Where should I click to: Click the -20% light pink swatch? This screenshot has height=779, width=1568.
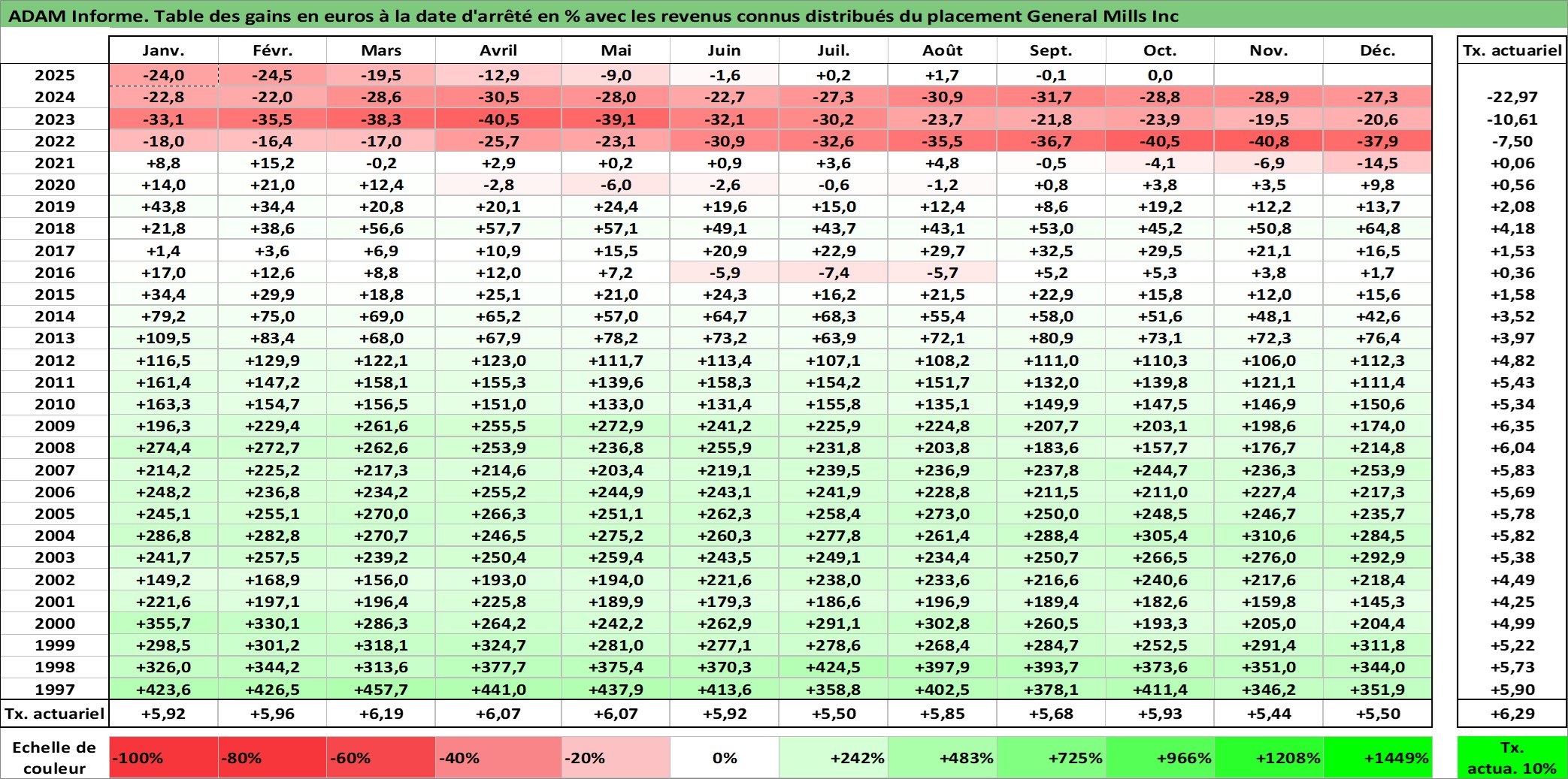click(x=616, y=757)
